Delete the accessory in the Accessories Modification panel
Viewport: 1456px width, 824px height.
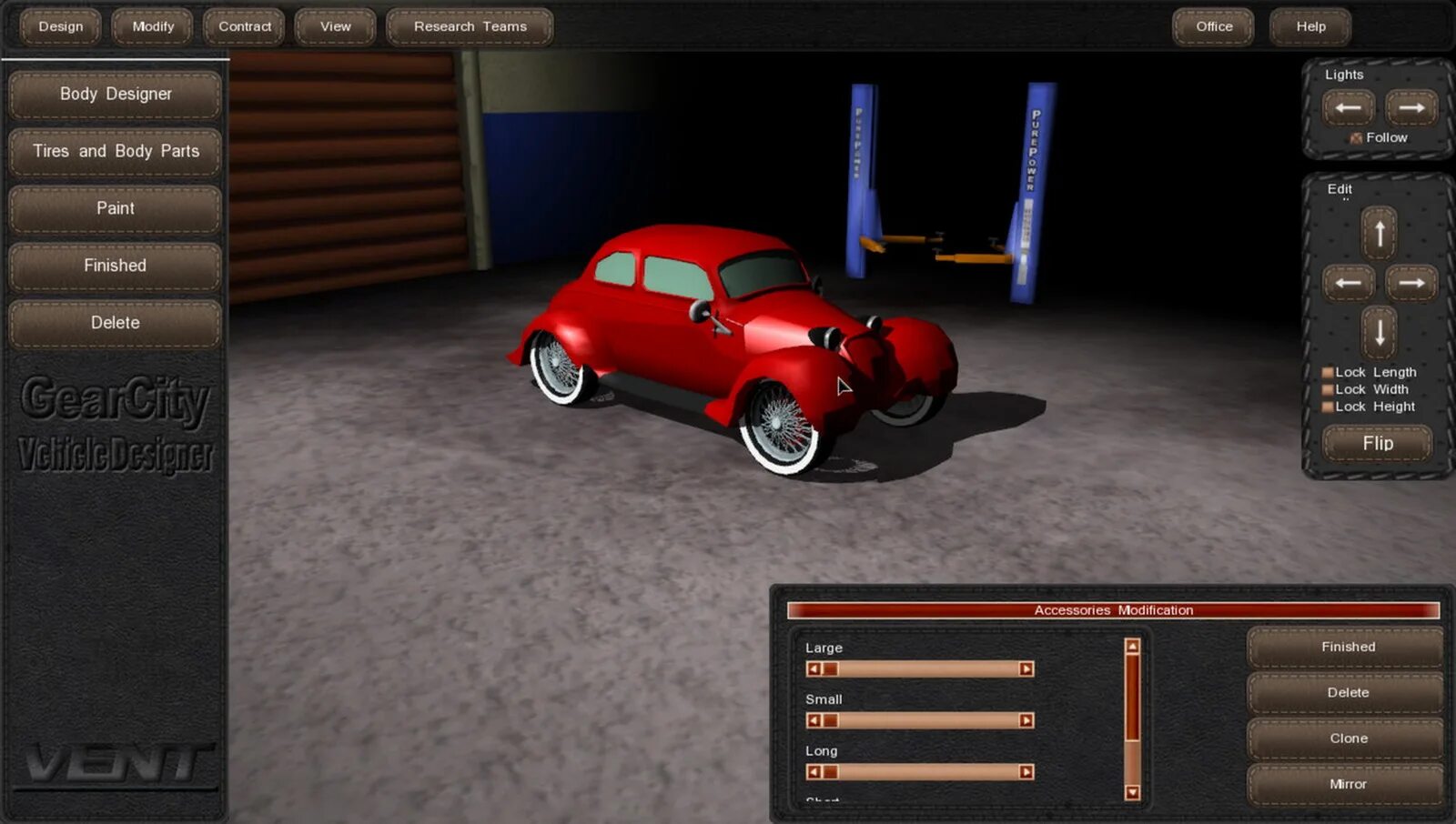(1348, 693)
